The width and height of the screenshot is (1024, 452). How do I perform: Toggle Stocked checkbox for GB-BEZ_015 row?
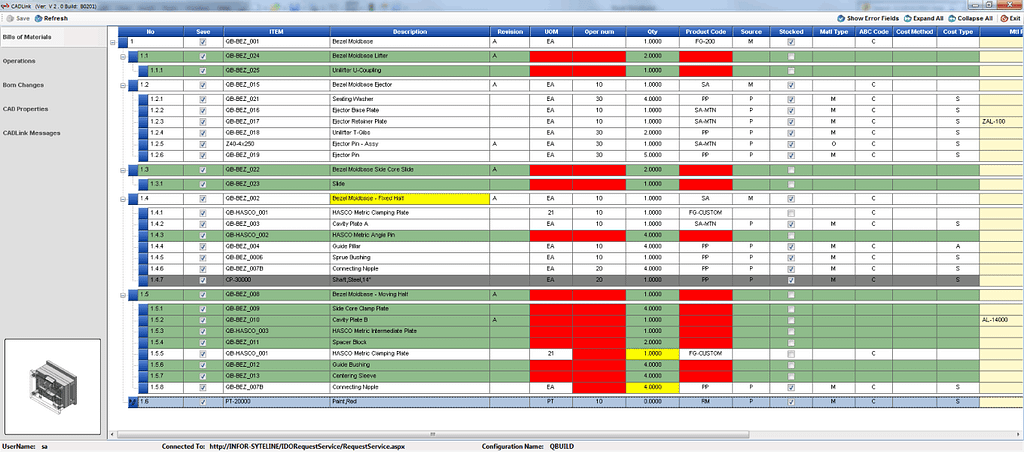point(792,85)
